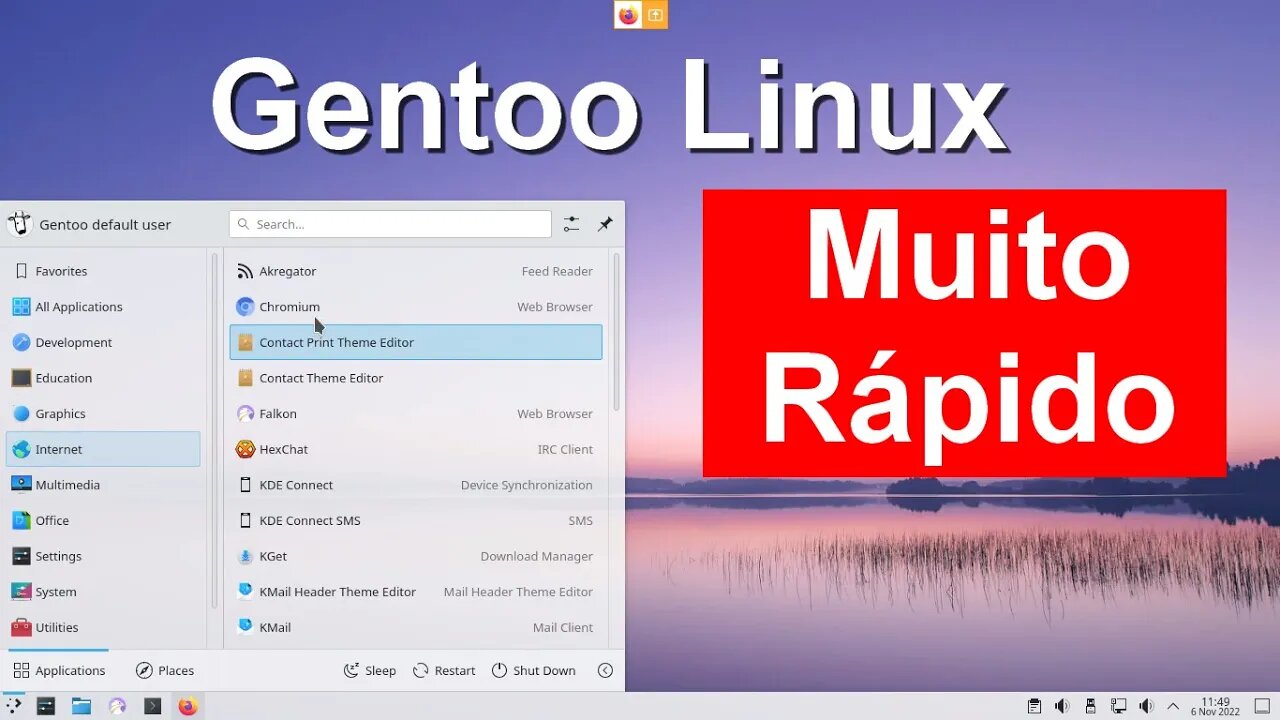Open KDE Connect SMS

pyautogui.click(x=416, y=521)
